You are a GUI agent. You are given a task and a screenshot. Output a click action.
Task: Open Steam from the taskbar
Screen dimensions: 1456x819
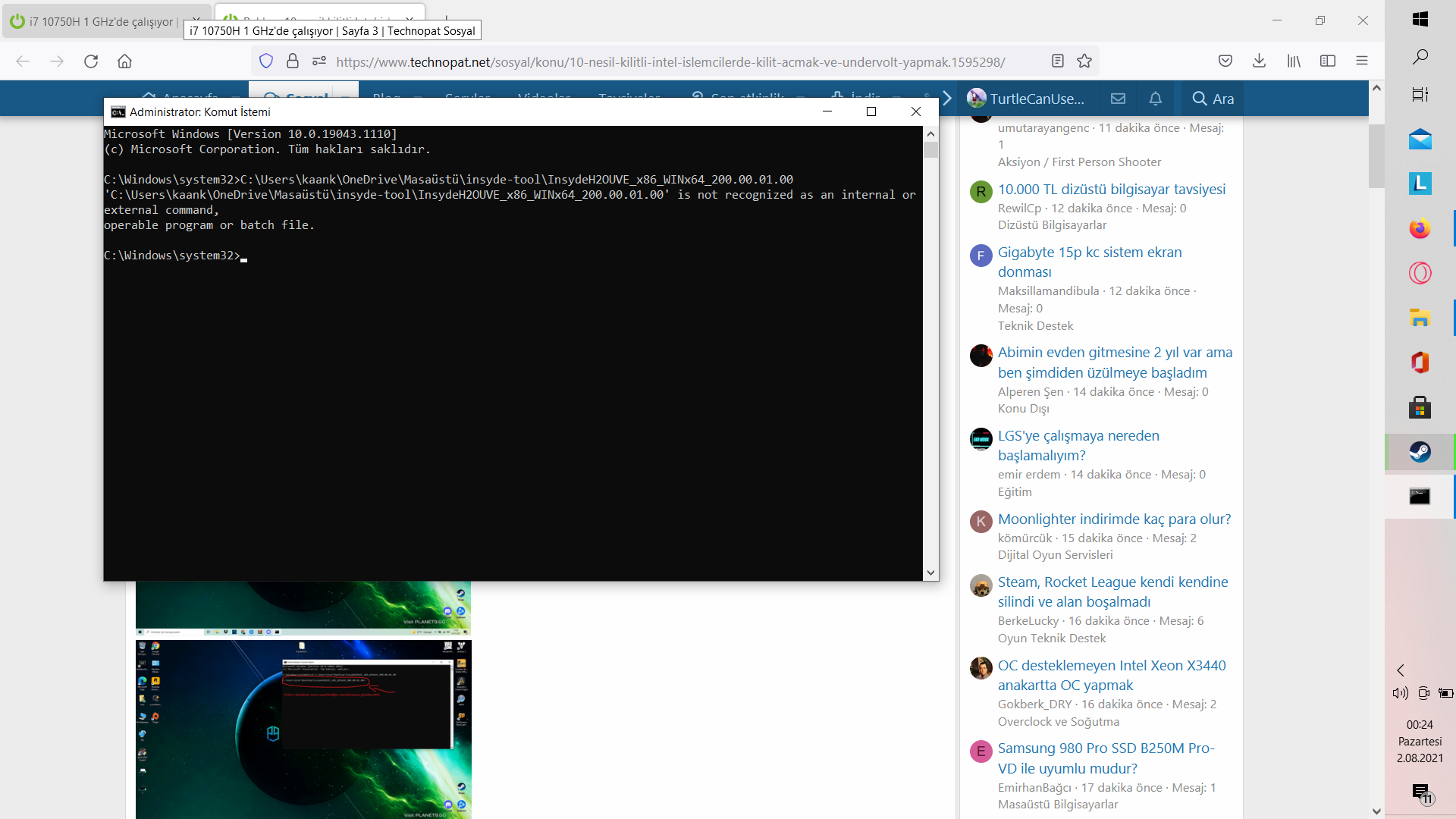[x=1420, y=452]
